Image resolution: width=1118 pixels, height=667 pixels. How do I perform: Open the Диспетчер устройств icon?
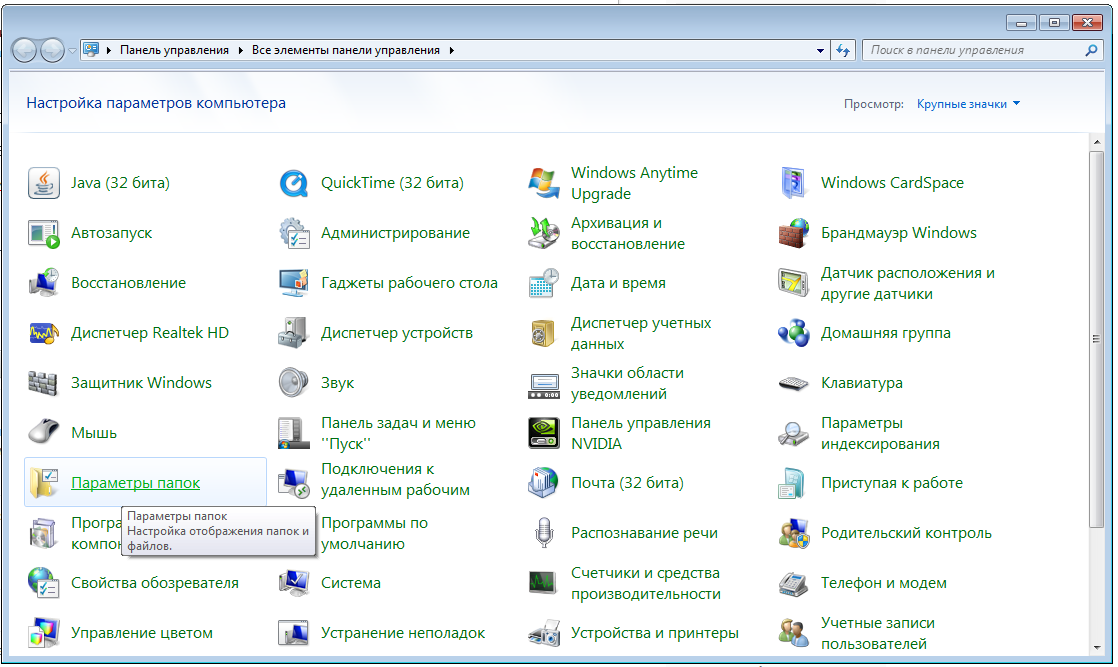pos(294,333)
